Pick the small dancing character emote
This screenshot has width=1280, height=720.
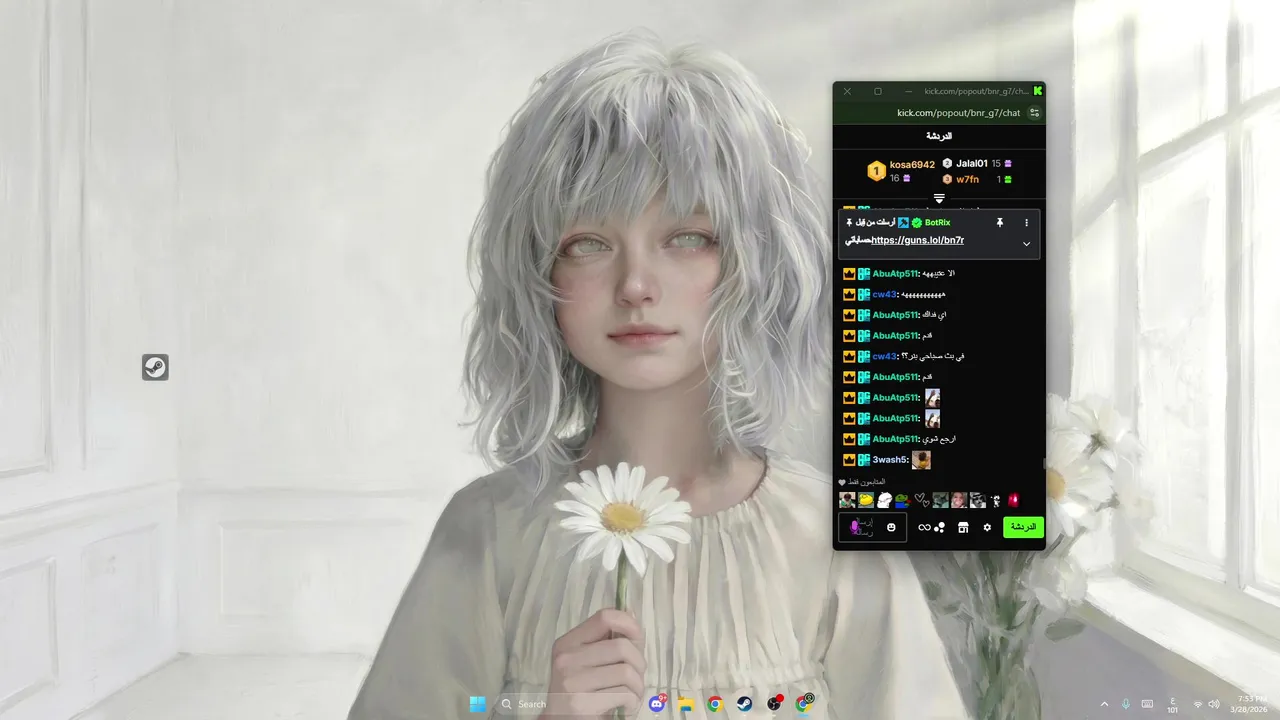[995, 500]
